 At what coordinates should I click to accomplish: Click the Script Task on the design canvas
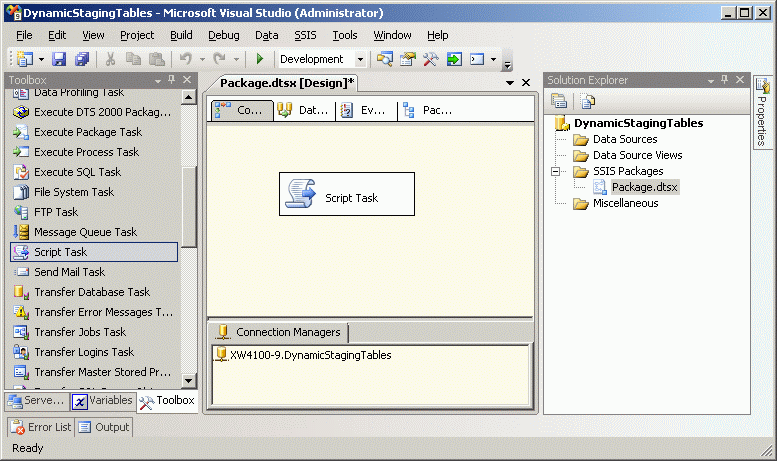click(x=347, y=194)
